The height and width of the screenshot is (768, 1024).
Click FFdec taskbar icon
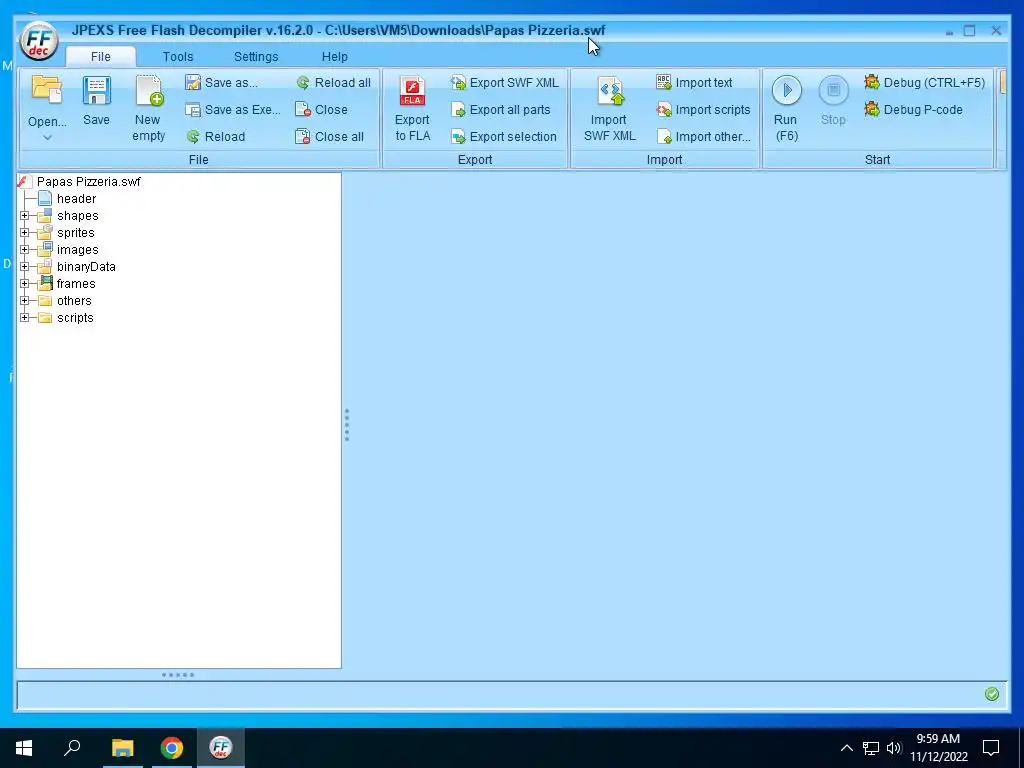(x=221, y=748)
